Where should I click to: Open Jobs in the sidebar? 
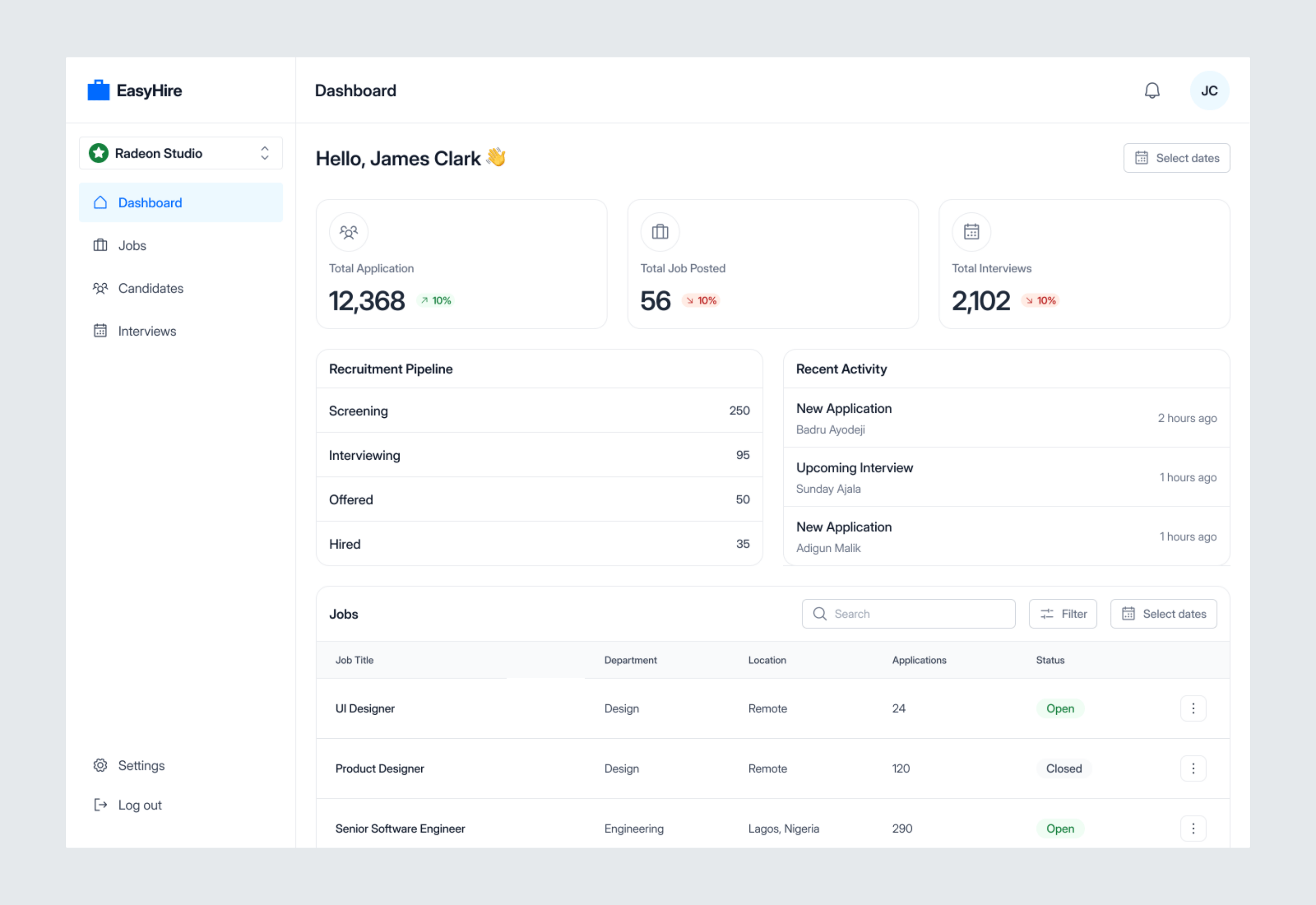tap(181, 246)
